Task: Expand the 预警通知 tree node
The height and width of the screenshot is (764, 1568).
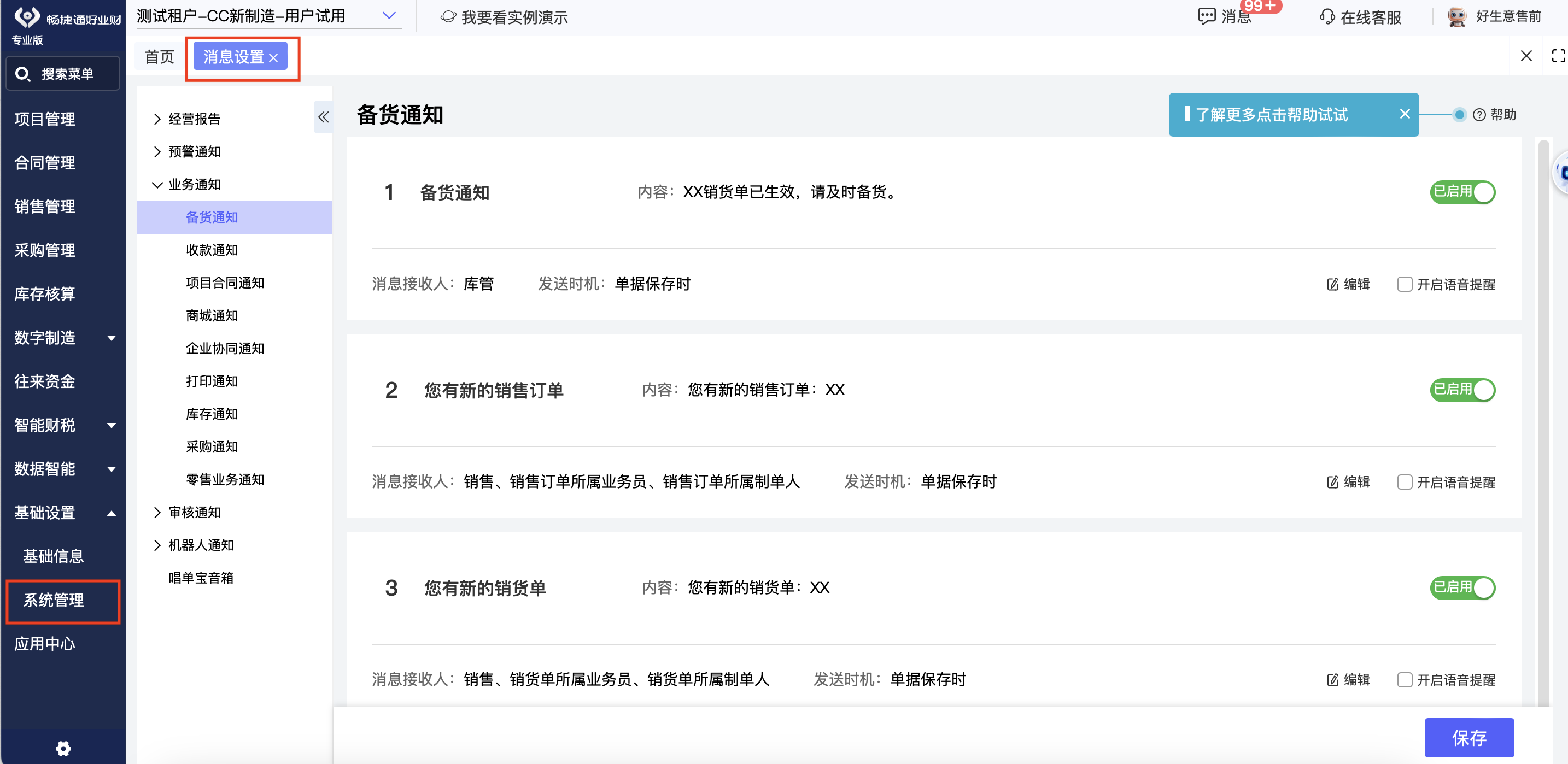Action: pos(157,151)
